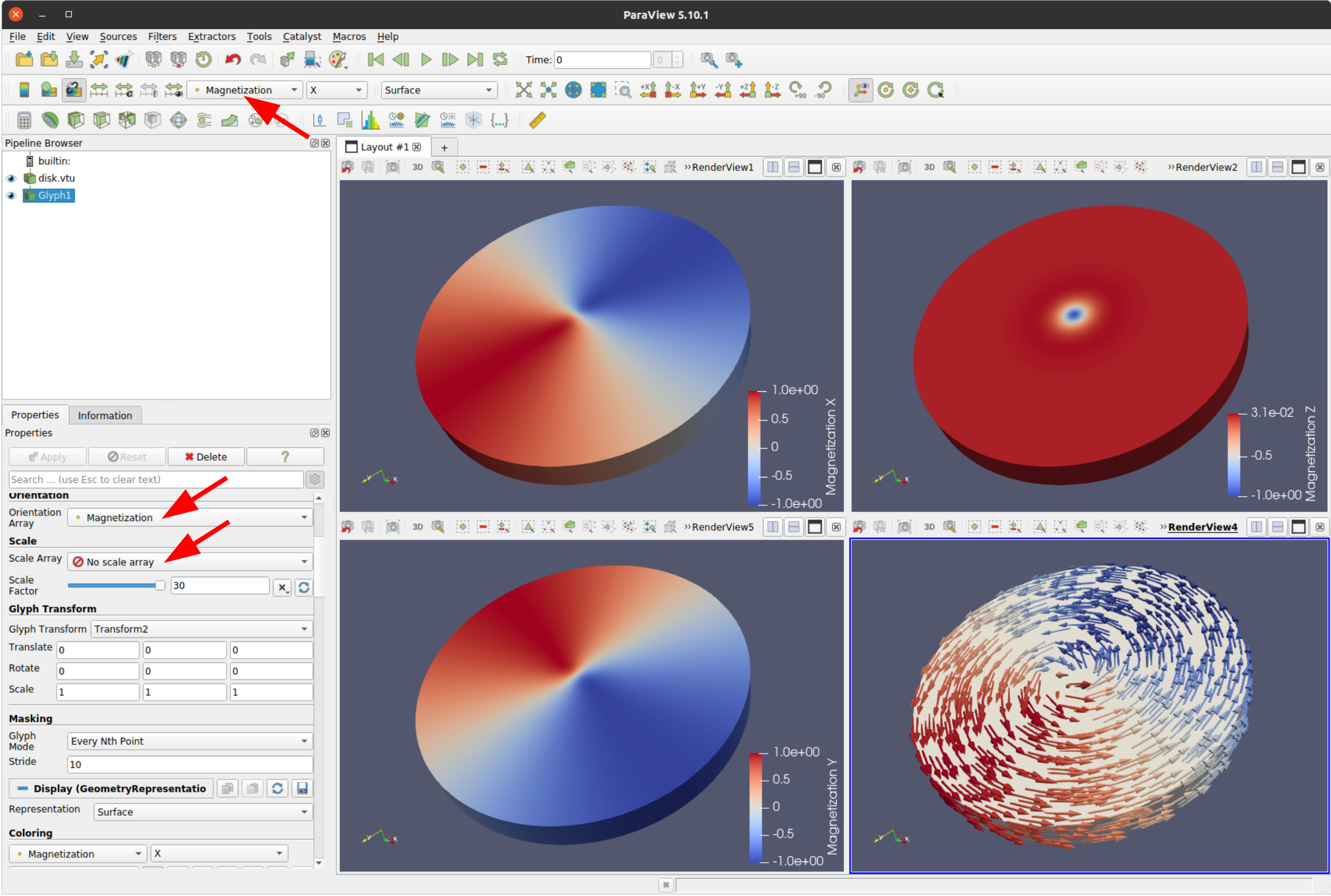
Task: Open the Glyph Mode dropdown
Action: 190,741
